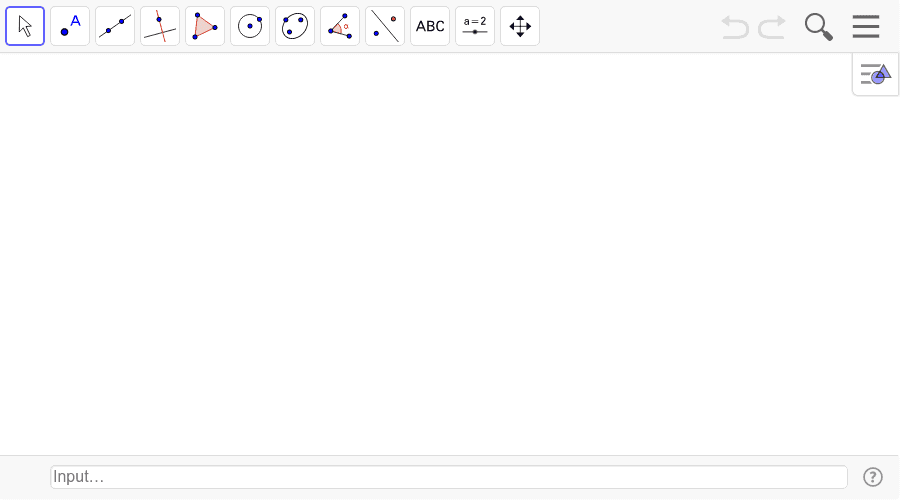
Task: Select the a=2 Slider tool
Action: [475, 26]
